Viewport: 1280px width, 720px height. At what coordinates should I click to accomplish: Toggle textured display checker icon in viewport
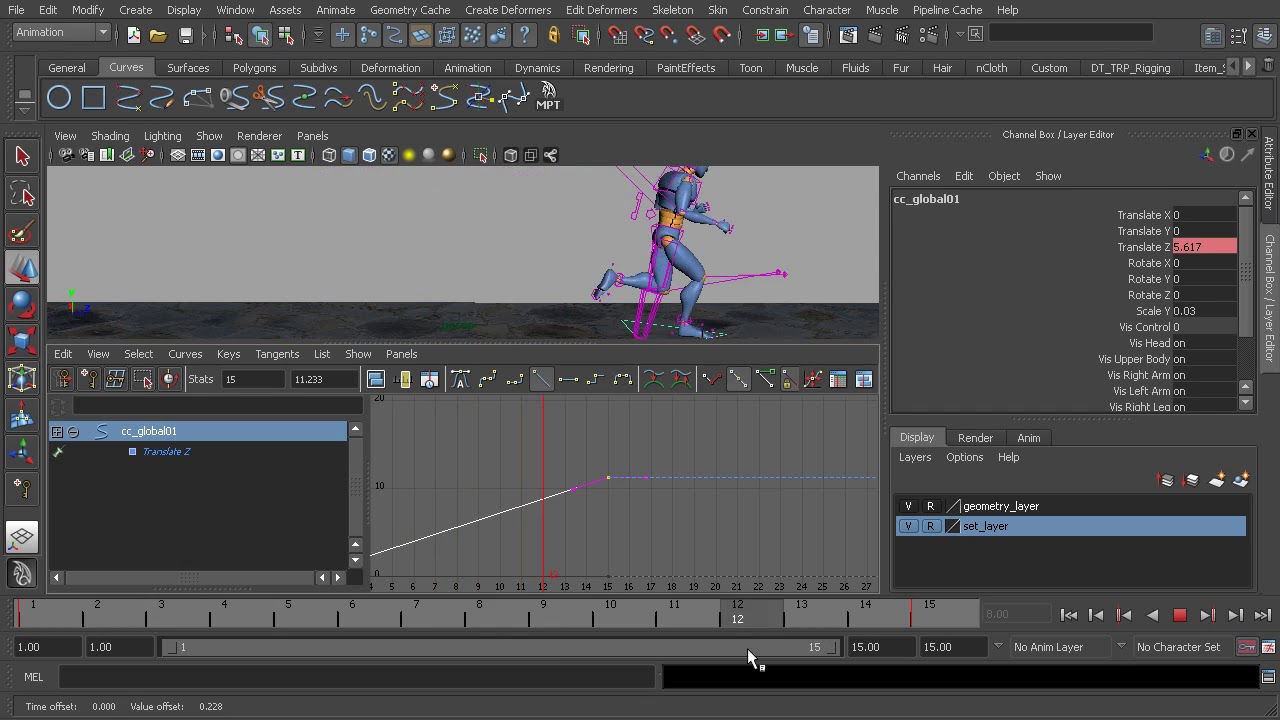point(389,155)
